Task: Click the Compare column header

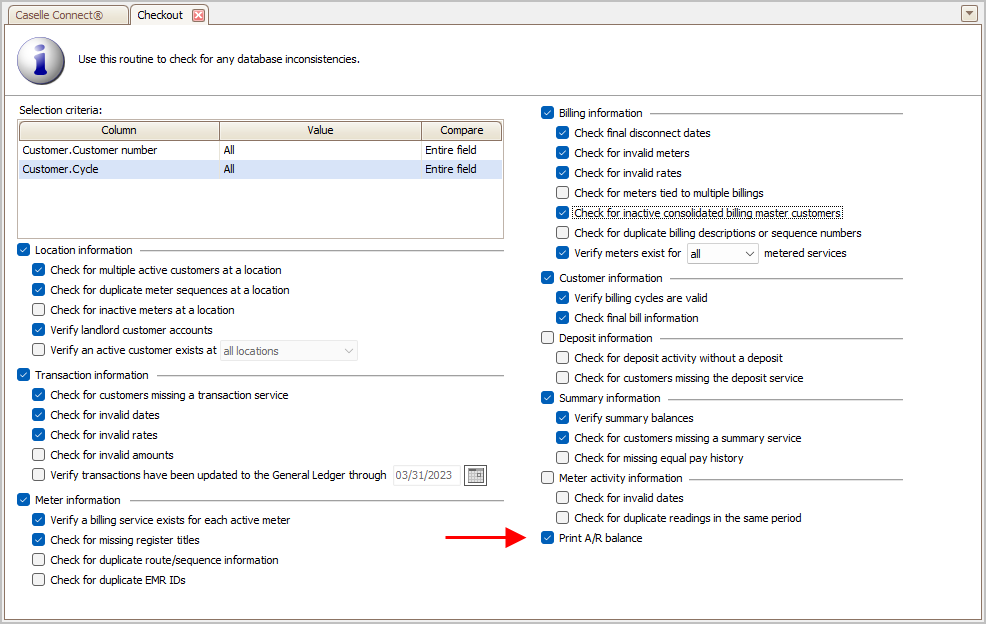Action: tap(462, 130)
